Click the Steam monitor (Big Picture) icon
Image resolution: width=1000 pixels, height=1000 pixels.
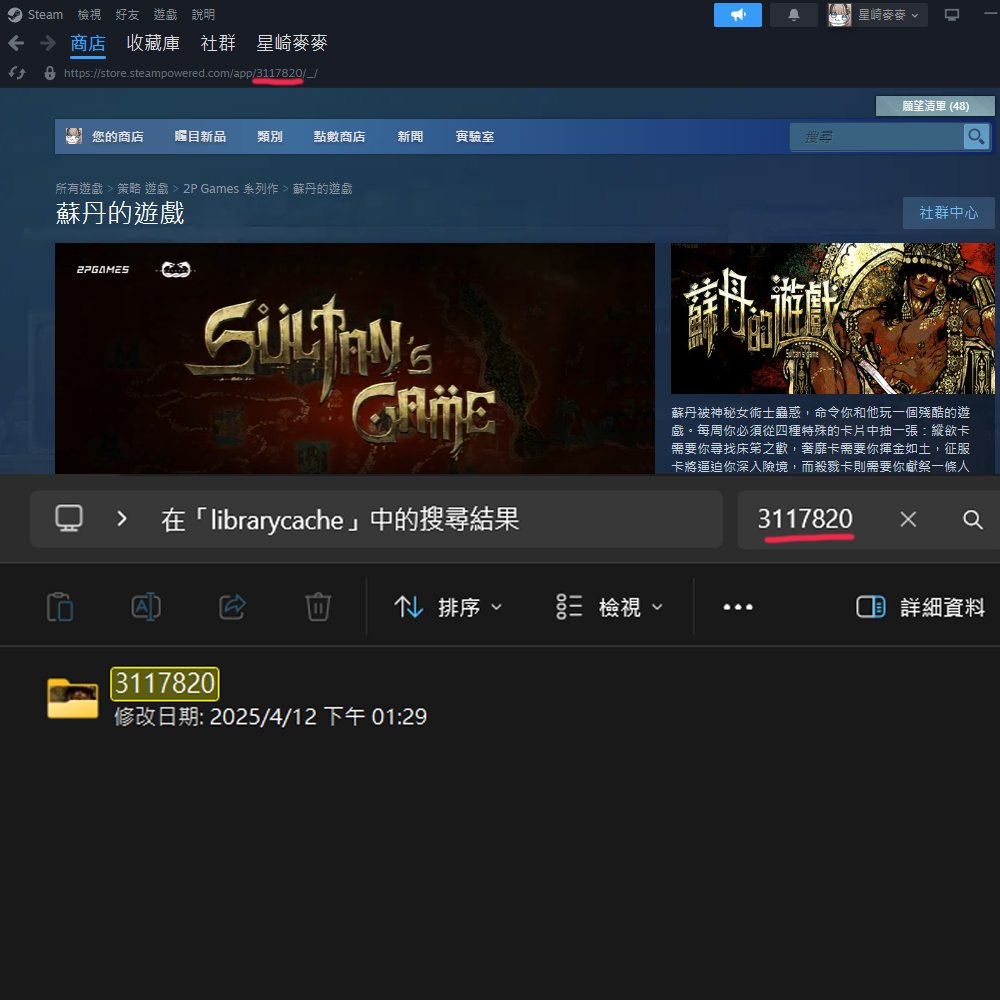(x=952, y=15)
